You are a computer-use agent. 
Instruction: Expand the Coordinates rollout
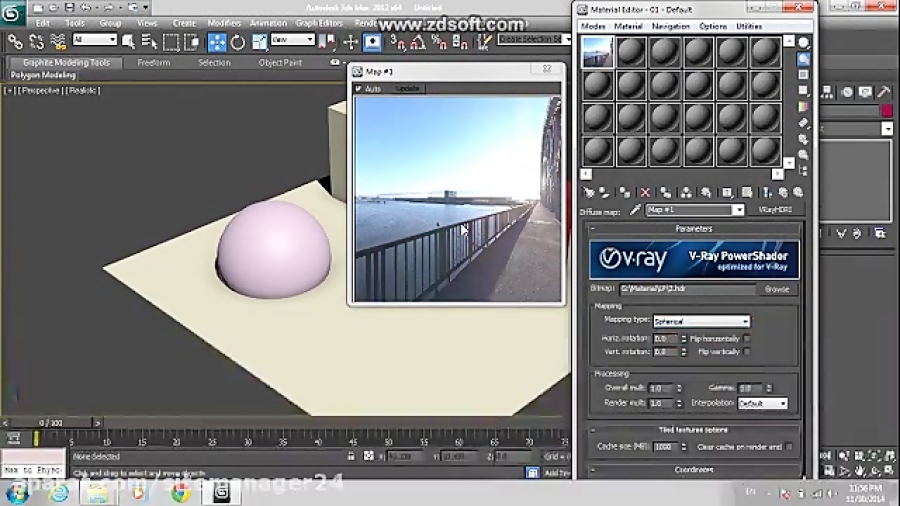click(693, 470)
